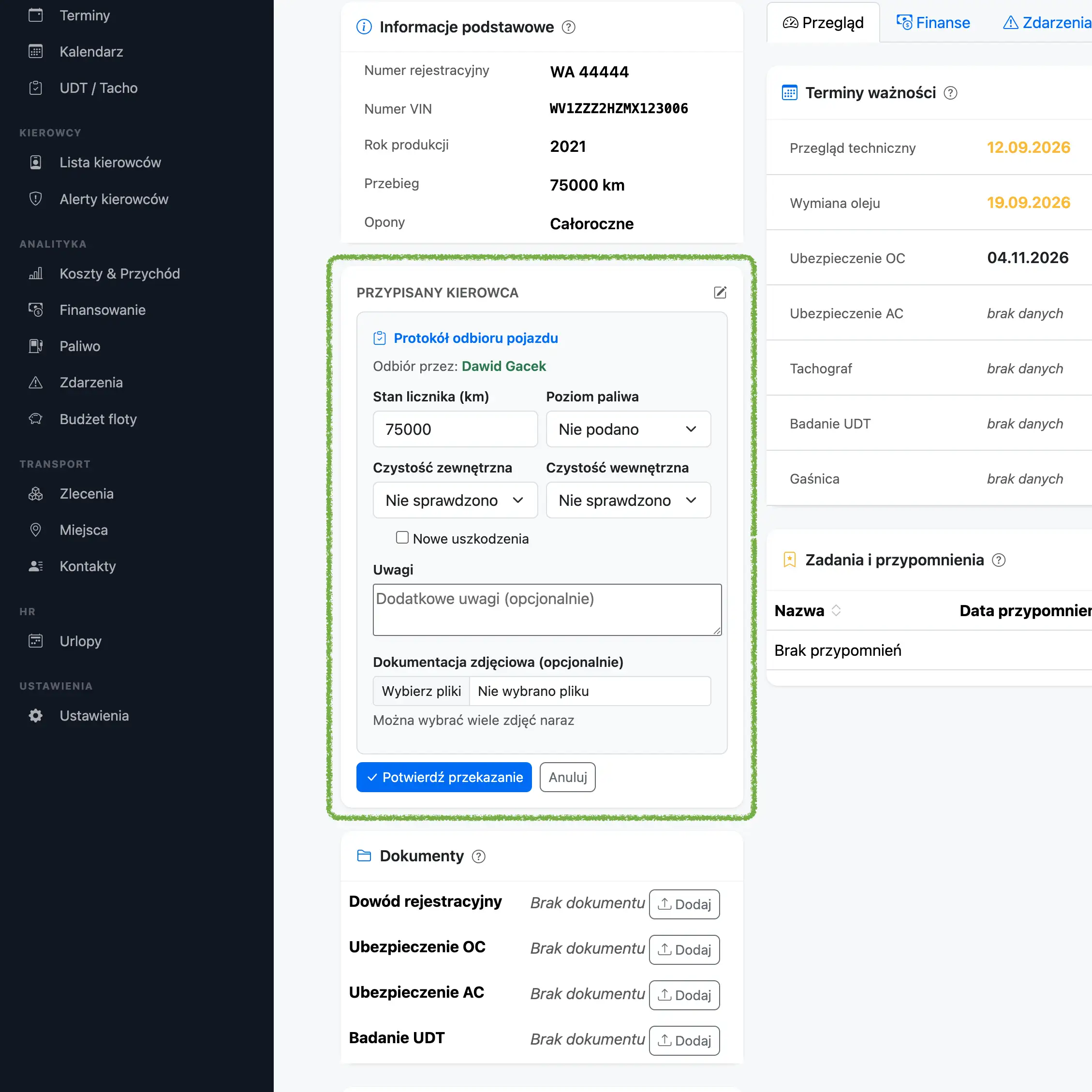Viewport: 1092px width, 1092px height.
Task: Click the Stan licznika (km) field
Action: tap(455, 429)
